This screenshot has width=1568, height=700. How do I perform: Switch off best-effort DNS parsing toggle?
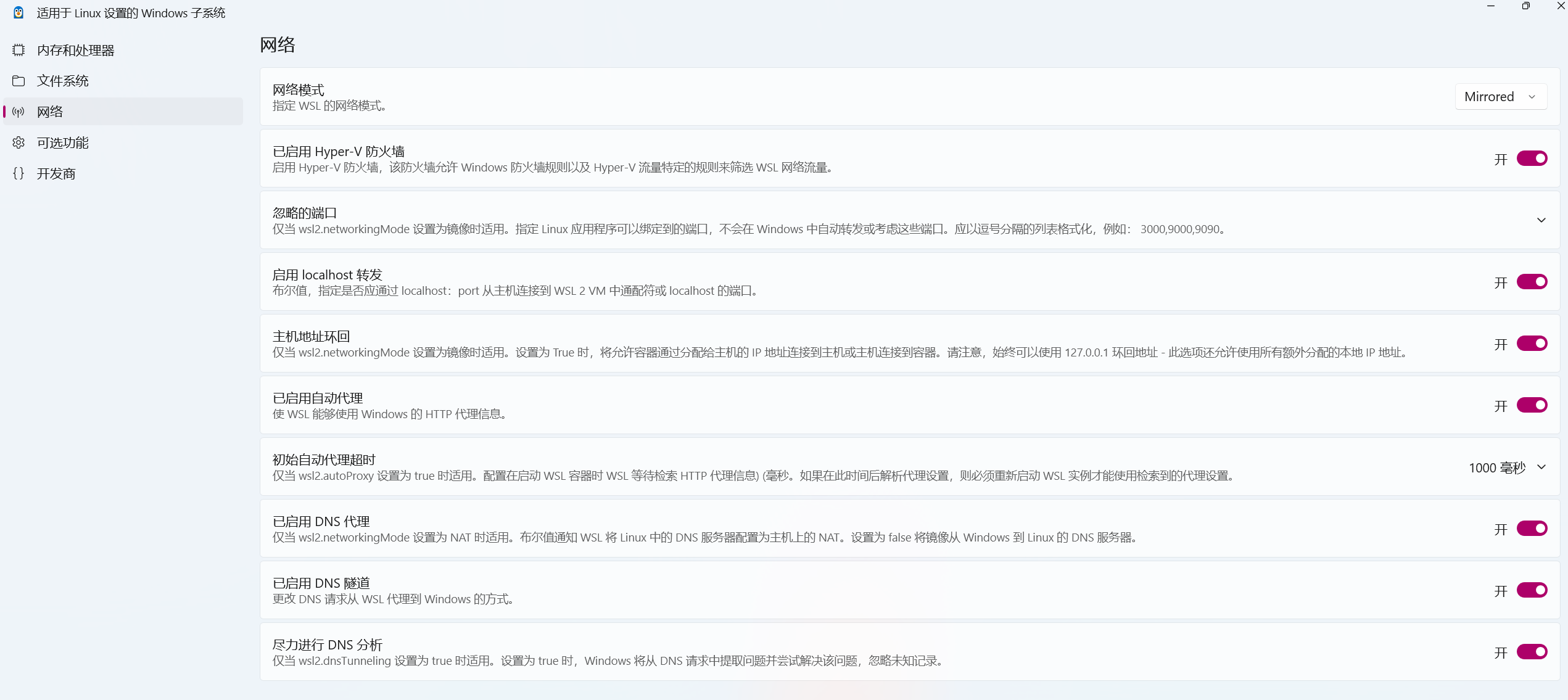1532,652
